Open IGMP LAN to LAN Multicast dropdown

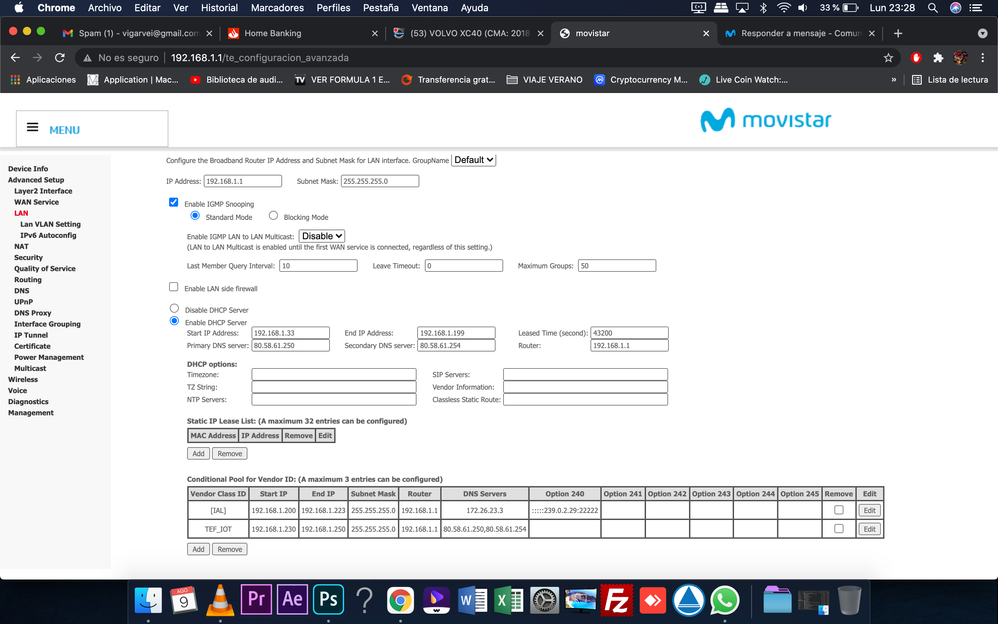(322, 236)
